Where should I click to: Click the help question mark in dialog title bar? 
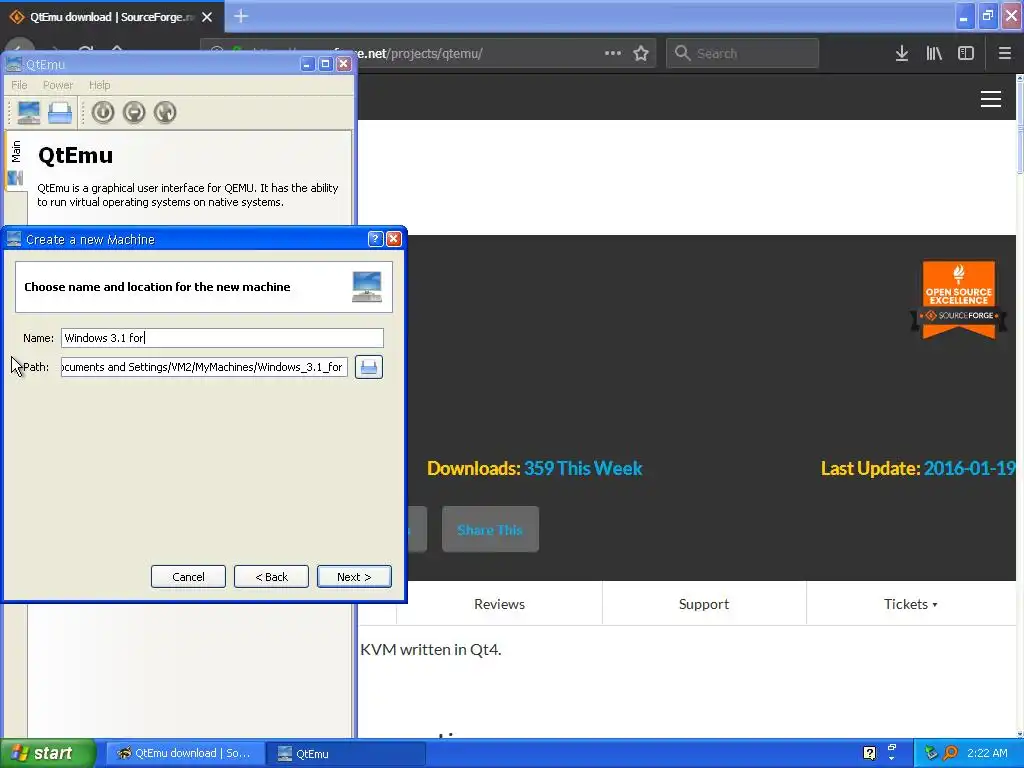[x=375, y=239]
